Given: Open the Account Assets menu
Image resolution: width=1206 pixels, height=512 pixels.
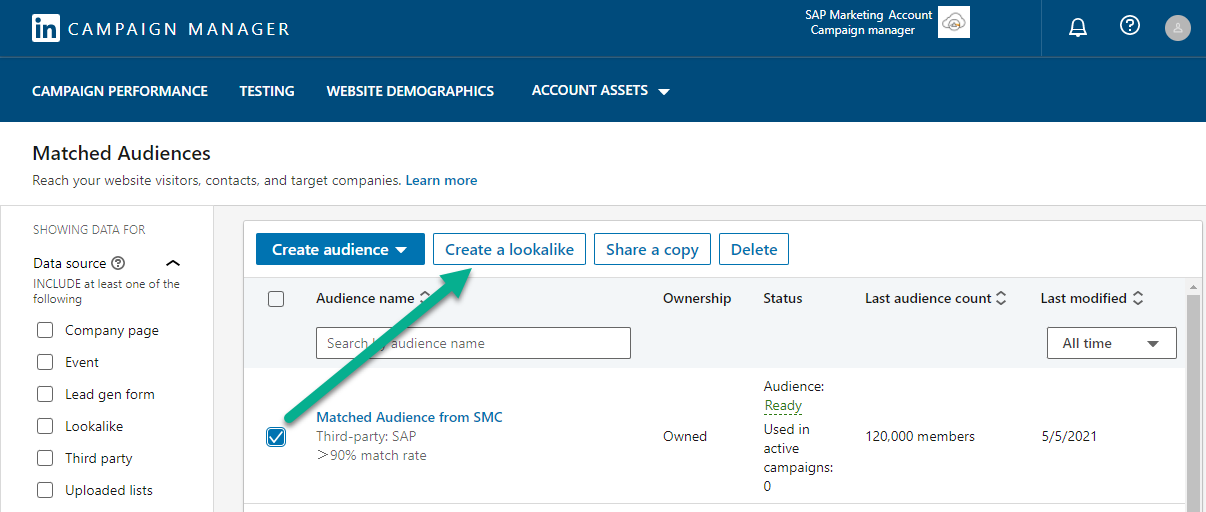Looking at the screenshot, I should tap(600, 91).
